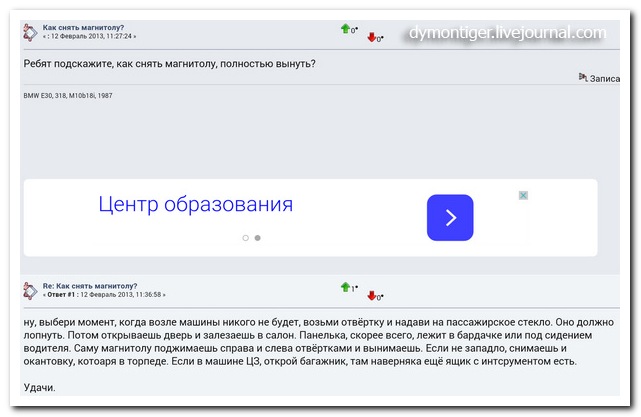Downvote the reply with the red arrow
This screenshot has width=641, height=417.
pos(372,296)
